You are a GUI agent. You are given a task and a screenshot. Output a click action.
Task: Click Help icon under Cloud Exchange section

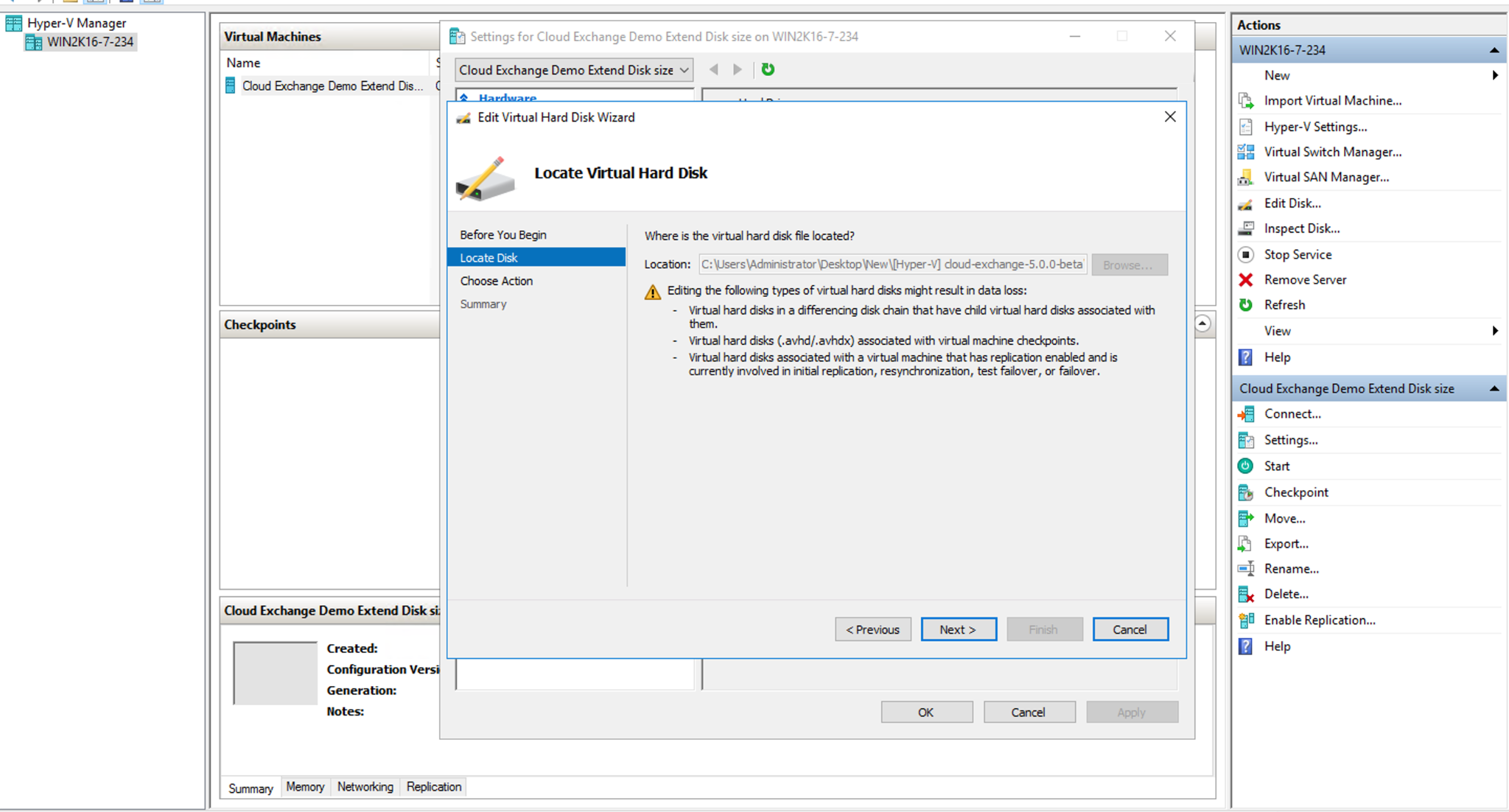[x=1246, y=646]
